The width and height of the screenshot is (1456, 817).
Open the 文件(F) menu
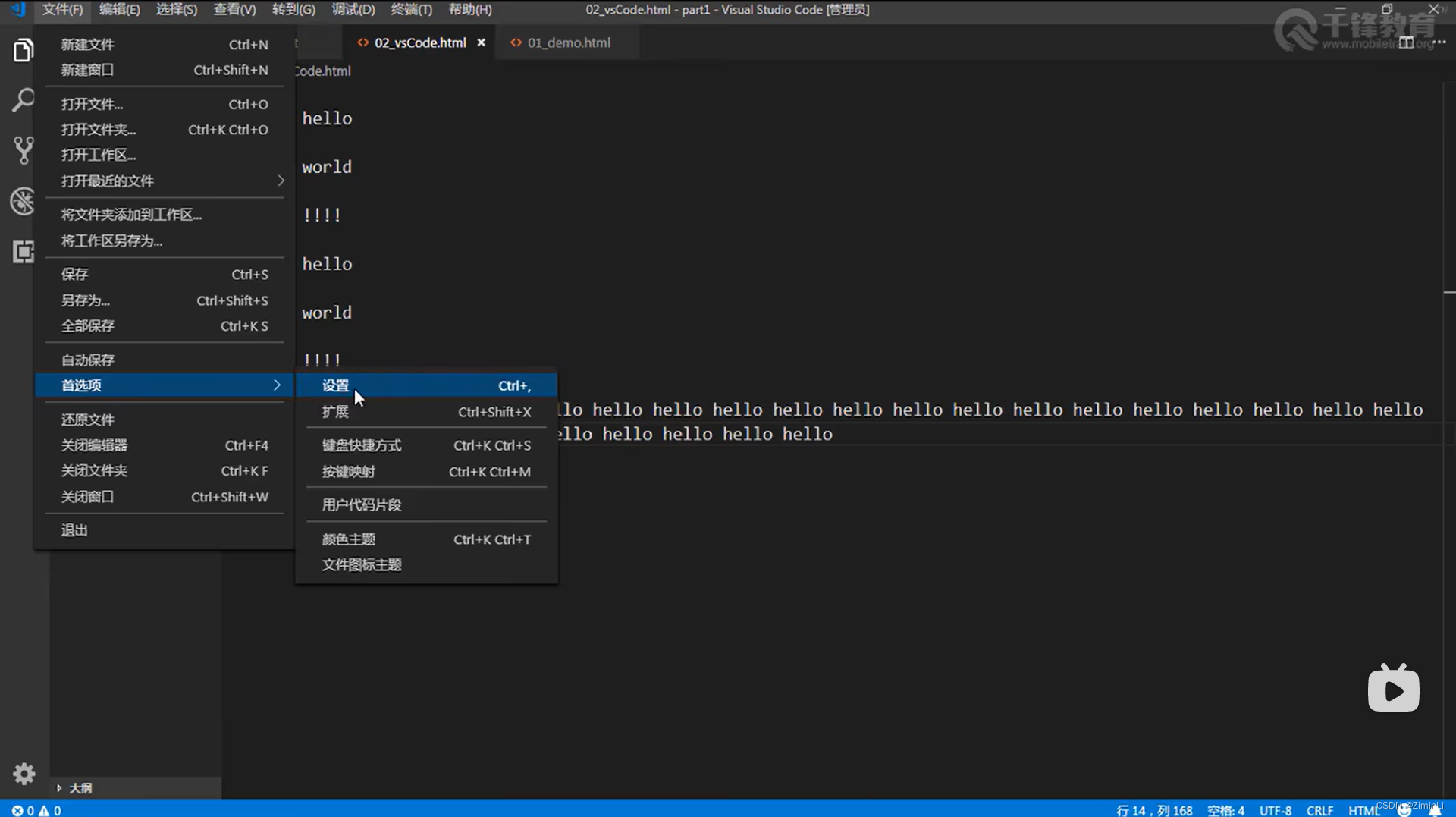tap(62, 10)
